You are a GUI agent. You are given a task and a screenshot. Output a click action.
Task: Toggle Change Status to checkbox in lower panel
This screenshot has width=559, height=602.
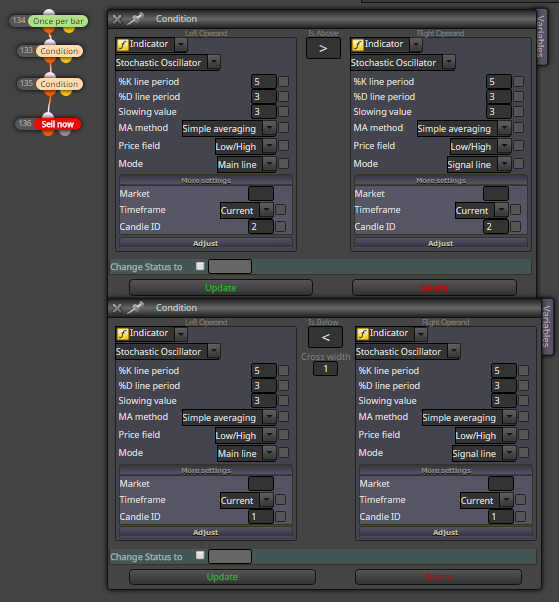pos(200,555)
